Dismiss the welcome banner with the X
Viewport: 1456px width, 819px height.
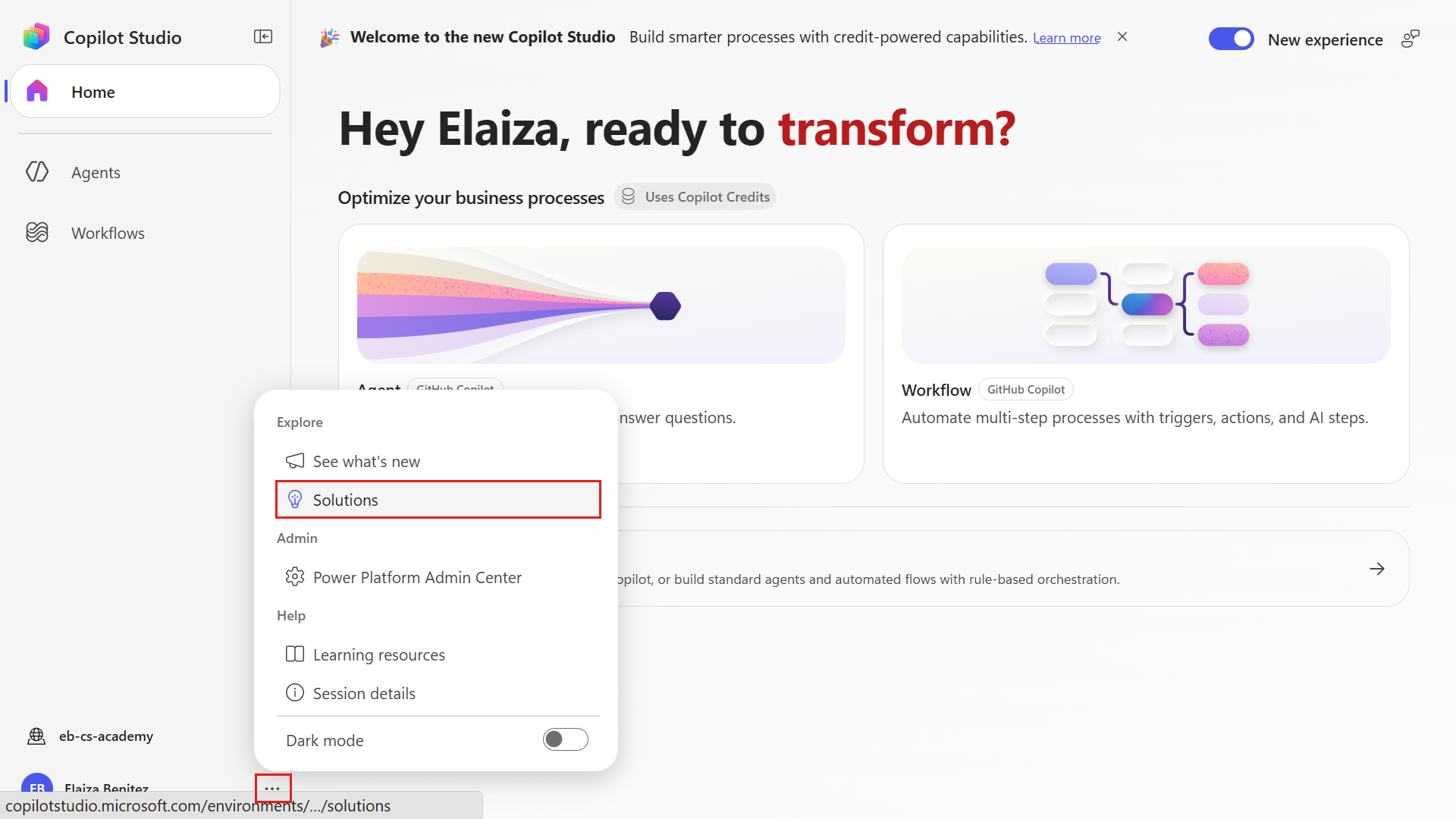1122,36
